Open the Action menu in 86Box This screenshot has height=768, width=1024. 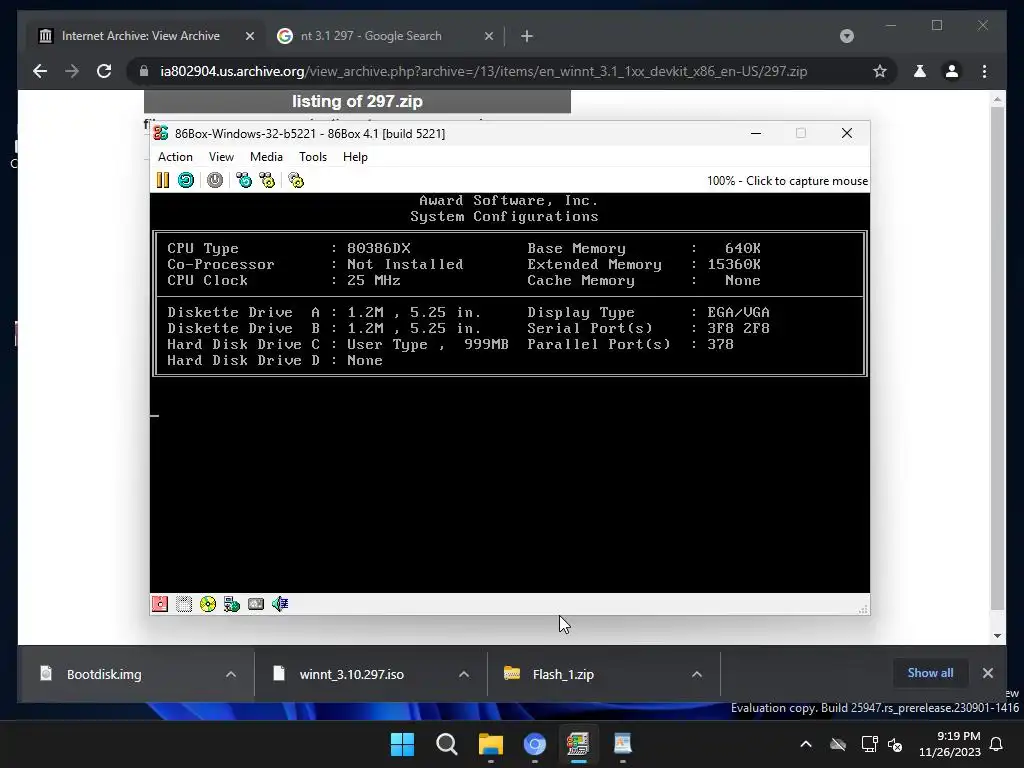pyautogui.click(x=175, y=157)
